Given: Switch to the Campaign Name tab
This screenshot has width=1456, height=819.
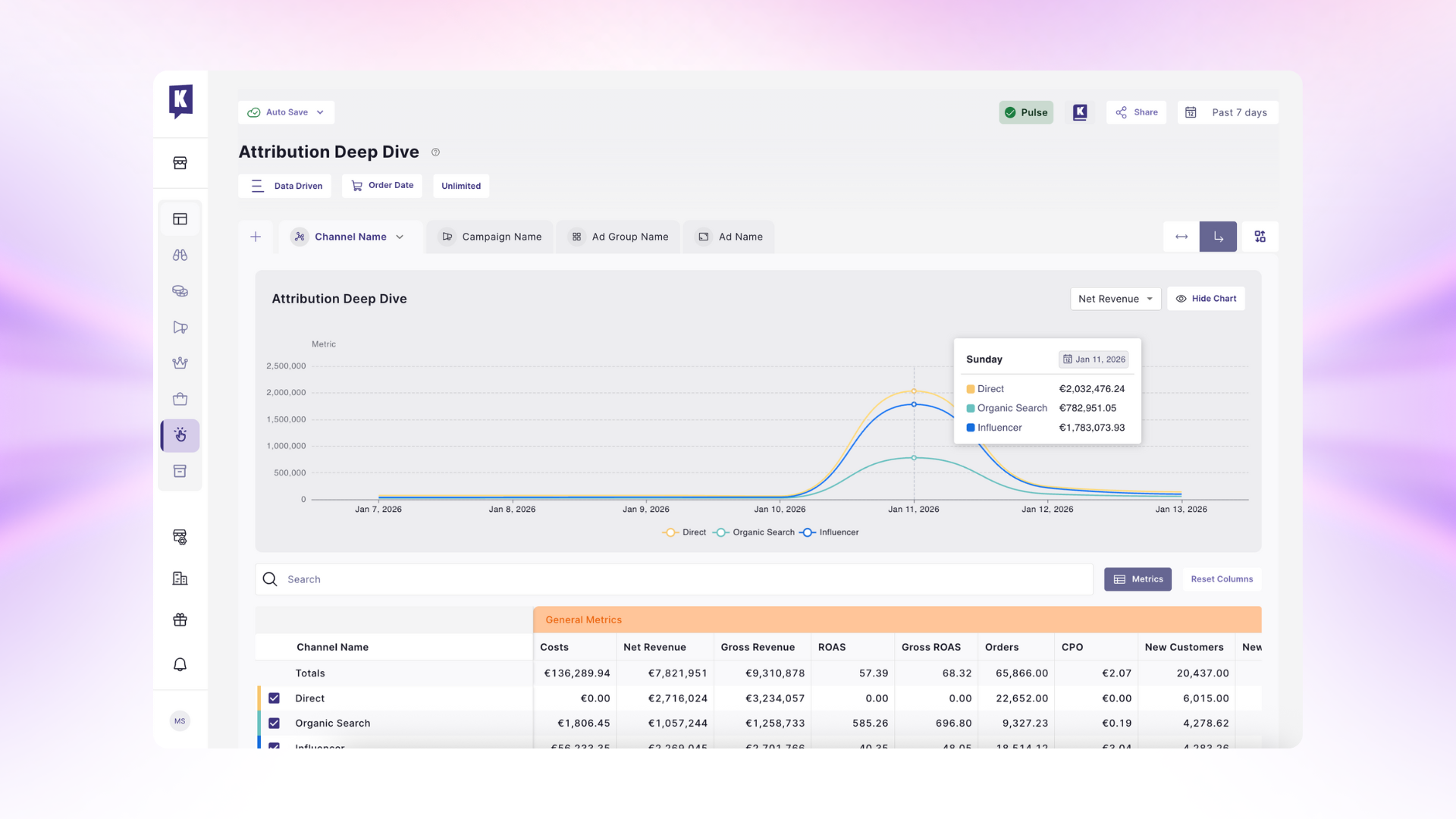Looking at the screenshot, I should (491, 237).
